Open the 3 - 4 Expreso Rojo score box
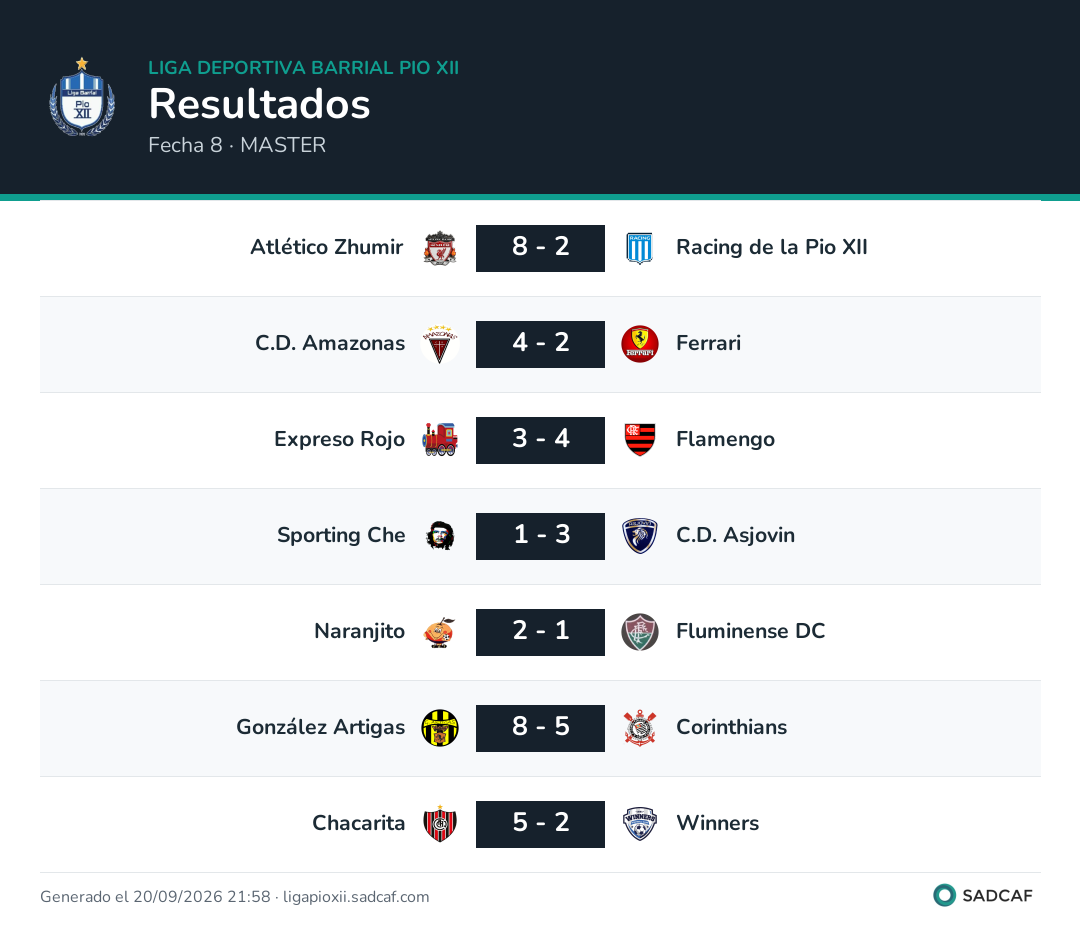The width and height of the screenshot is (1080, 948). (x=540, y=440)
